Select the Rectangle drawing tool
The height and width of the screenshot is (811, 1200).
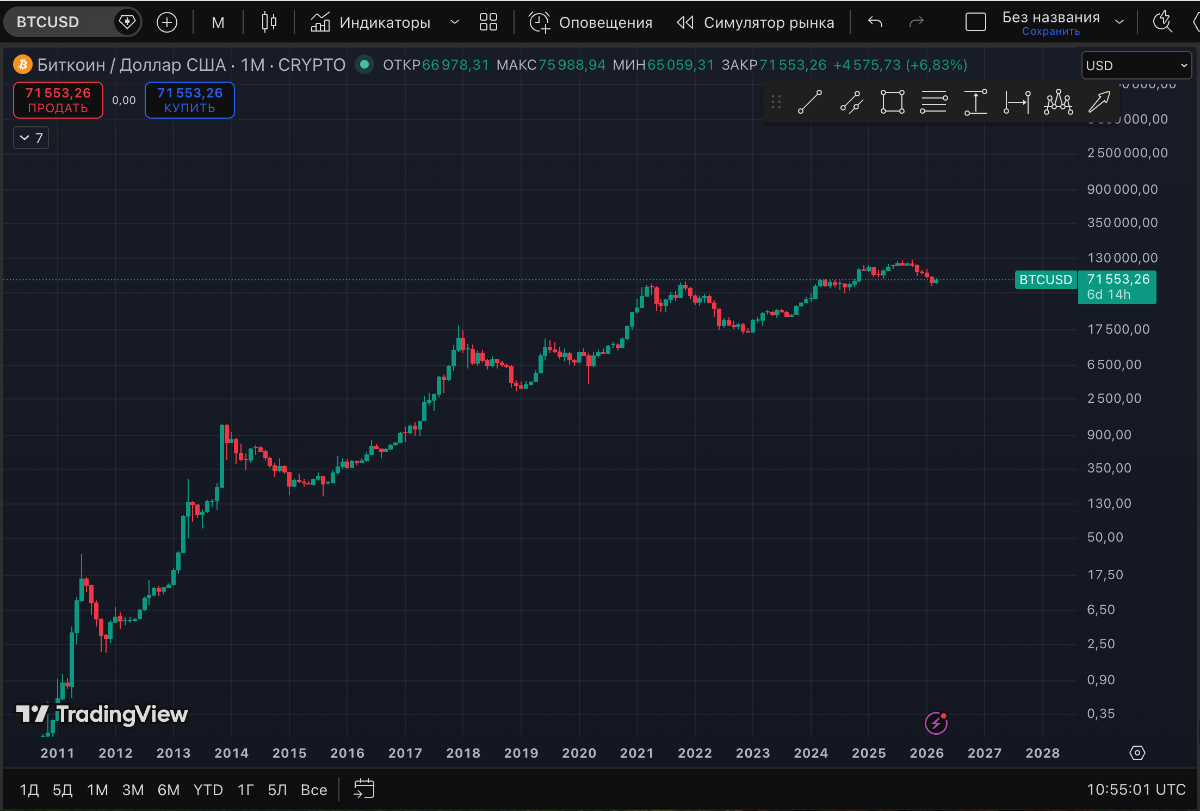(892, 102)
